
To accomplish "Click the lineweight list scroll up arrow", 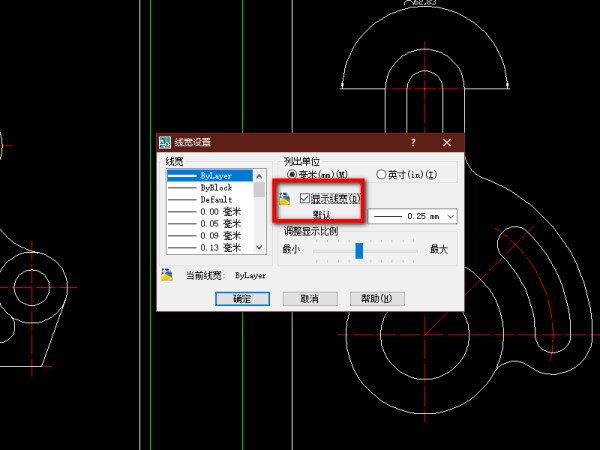I will [x=259, y=176].
